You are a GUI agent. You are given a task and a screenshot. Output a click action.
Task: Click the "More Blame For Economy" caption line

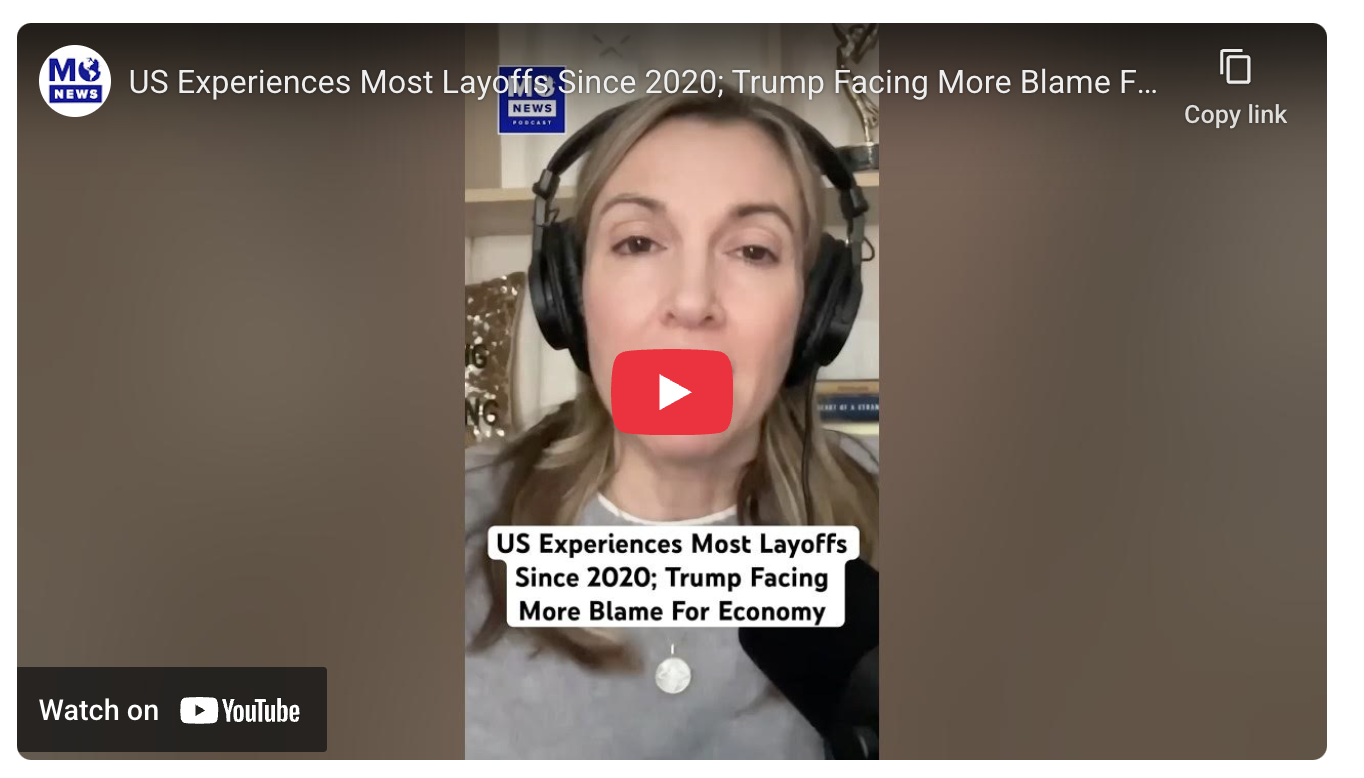(x=672, y=611)
